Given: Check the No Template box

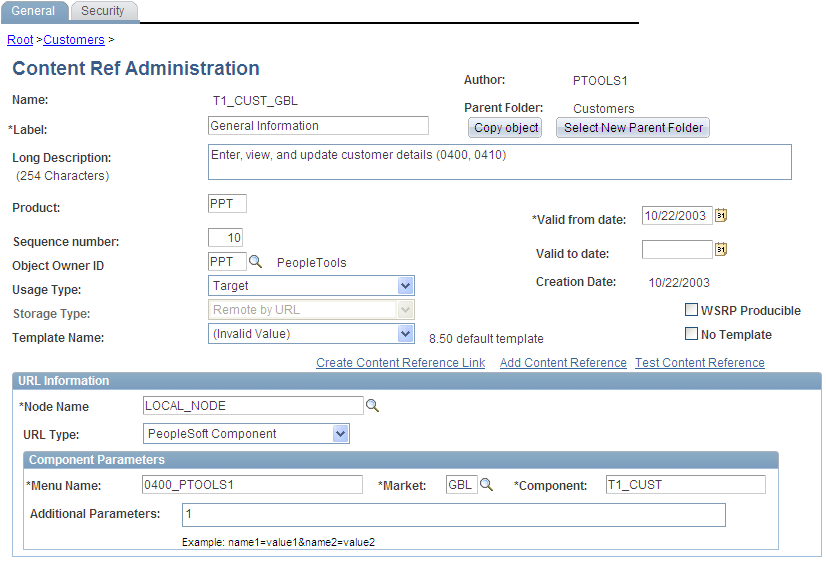Looking at the screenshot, I should point(691,334).
